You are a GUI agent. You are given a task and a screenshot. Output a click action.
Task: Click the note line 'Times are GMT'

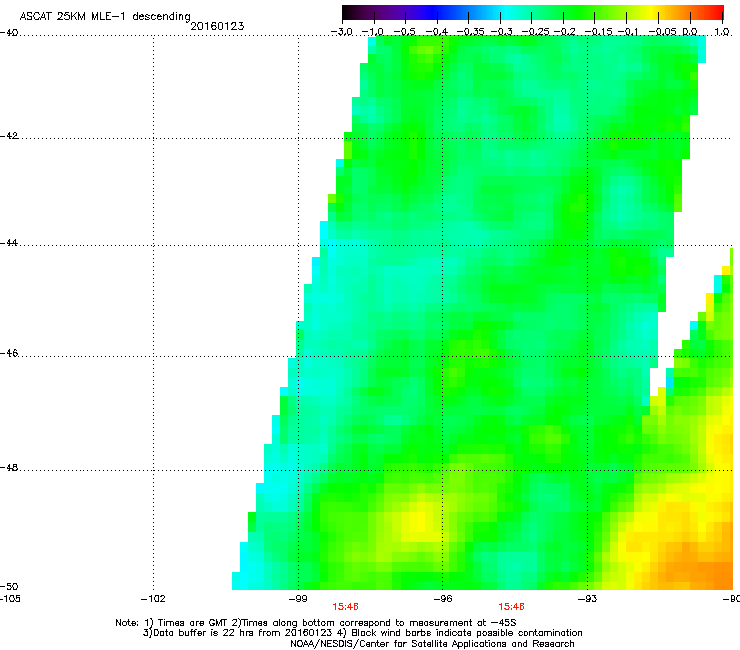coord(192,623)
